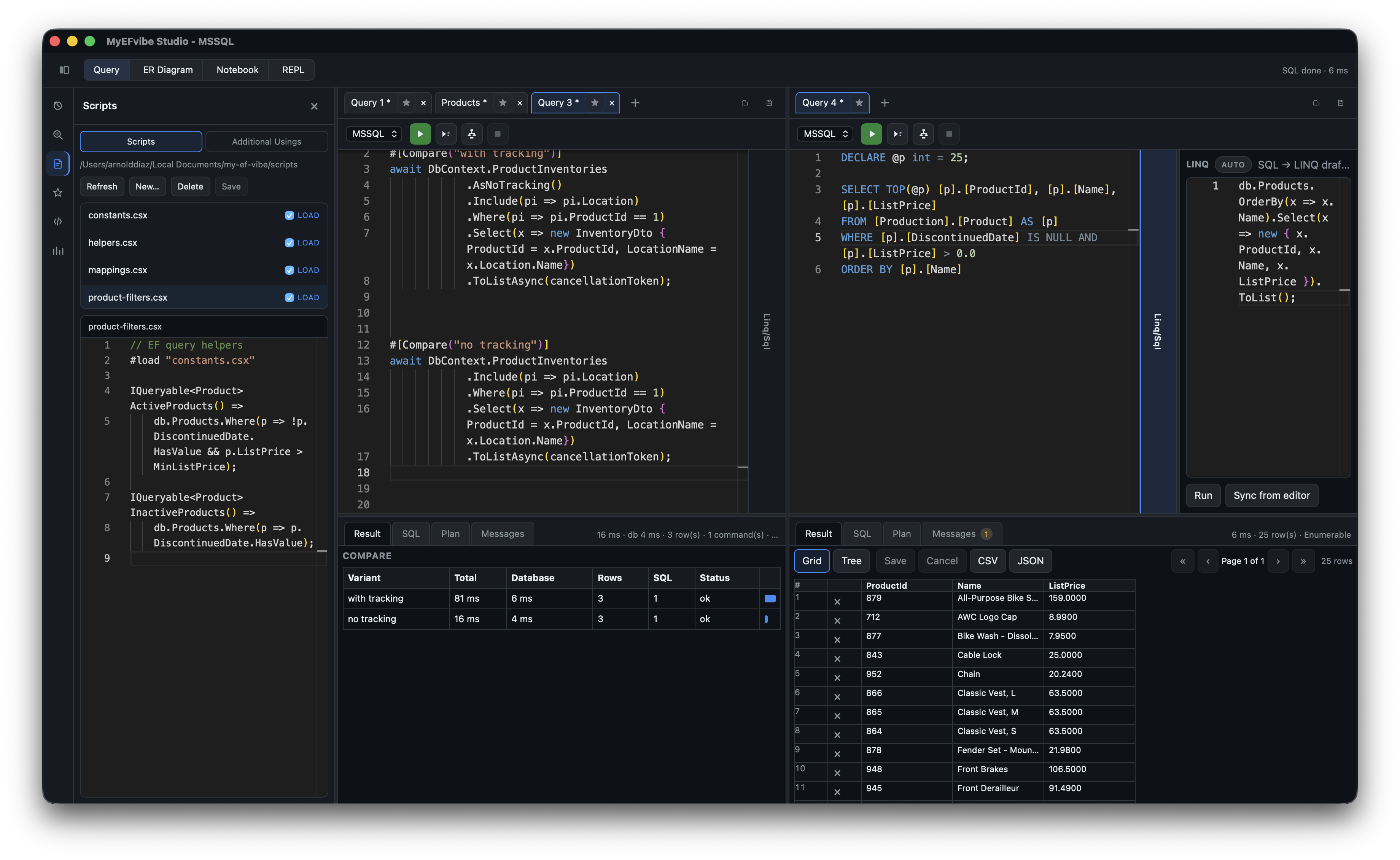Run Query 4 with green play button
The image size is (1400, 860).
point(871,134)
